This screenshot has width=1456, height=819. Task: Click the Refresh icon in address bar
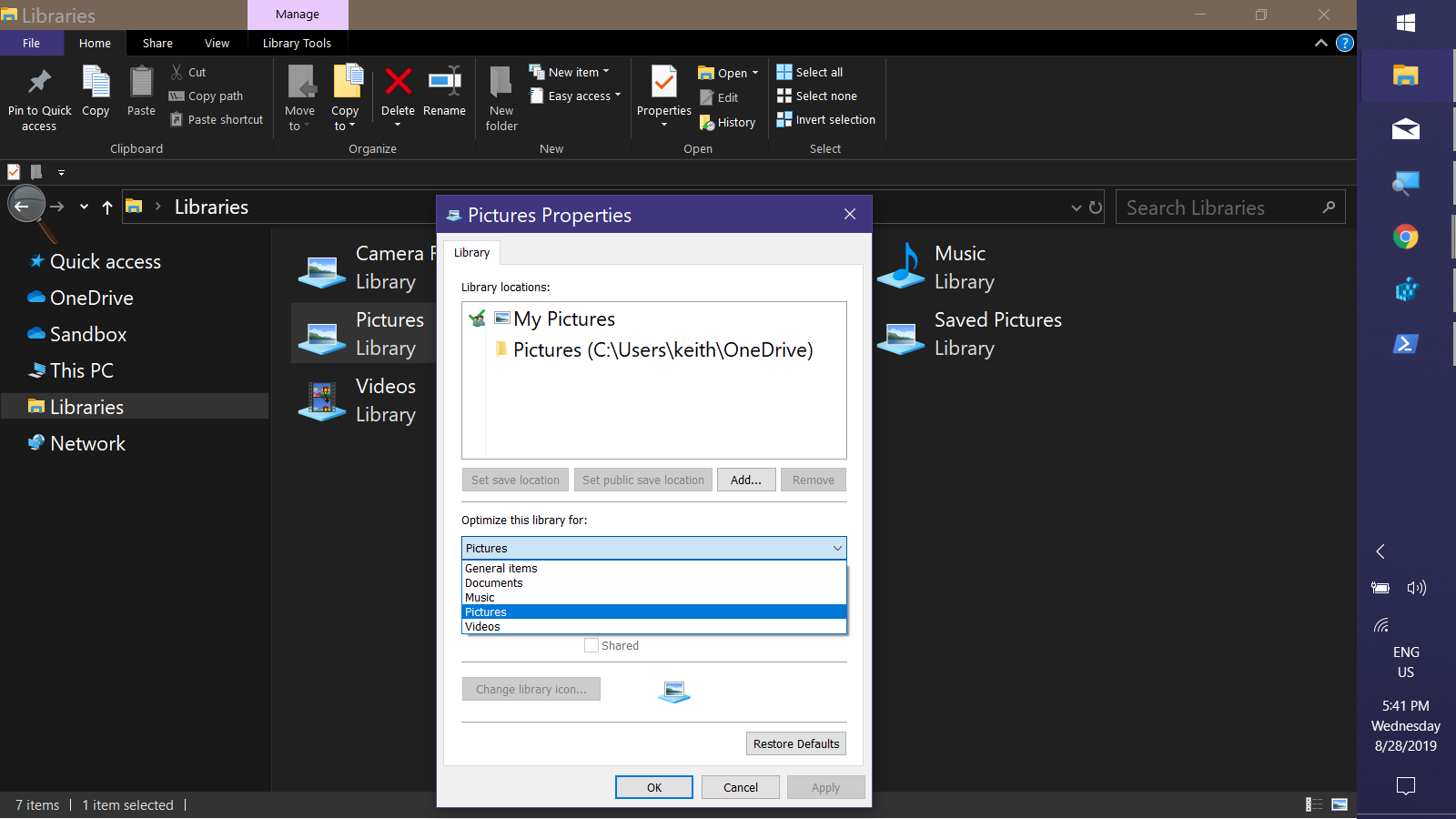pyautogui.click(x=1096, y=207)
